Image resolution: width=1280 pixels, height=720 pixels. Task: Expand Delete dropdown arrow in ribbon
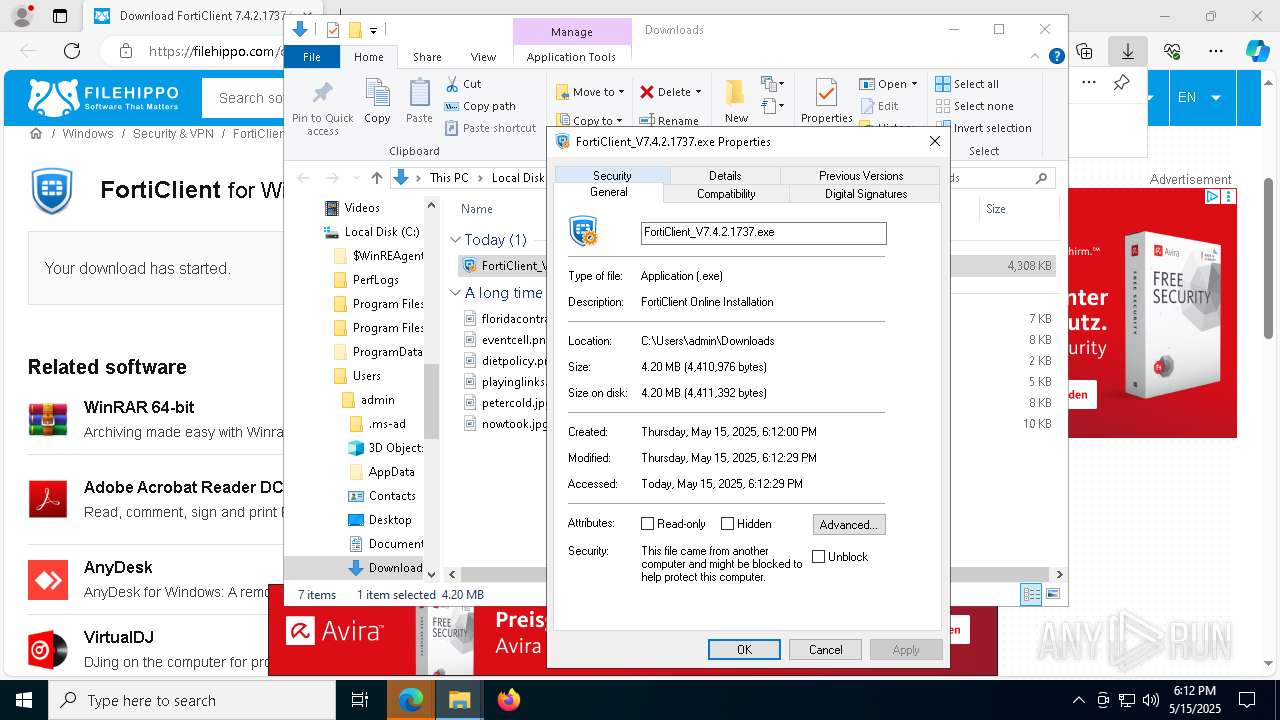pyautogui.click(x=698, y=92)
